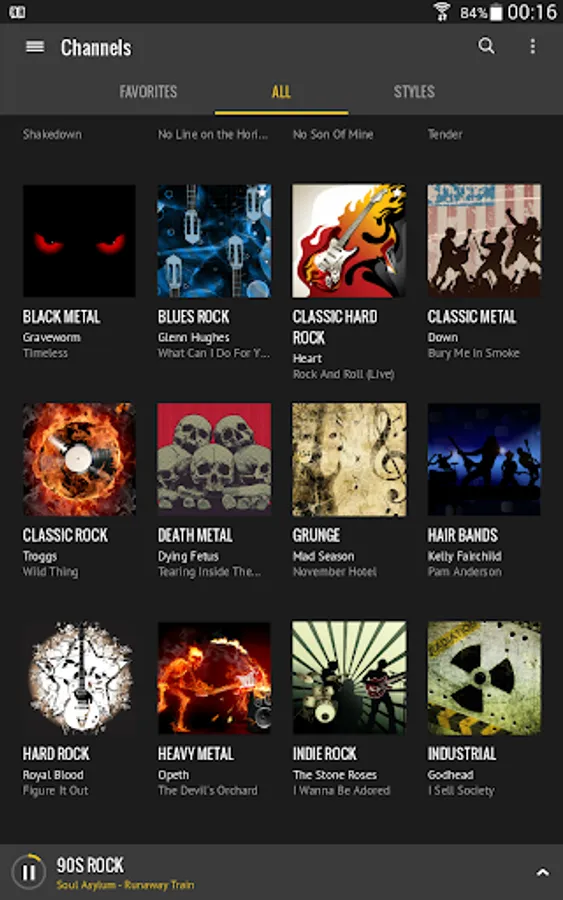This screenshot has height=900, width=563.
Task: Tap the Industrial radiation symbol icon
Action: 484,678
